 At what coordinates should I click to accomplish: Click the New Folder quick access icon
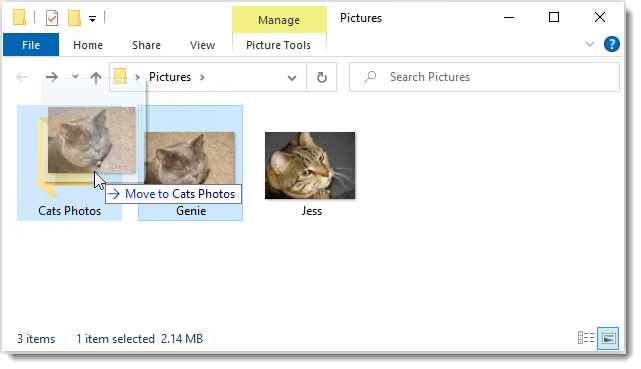(x=74, y=18)
